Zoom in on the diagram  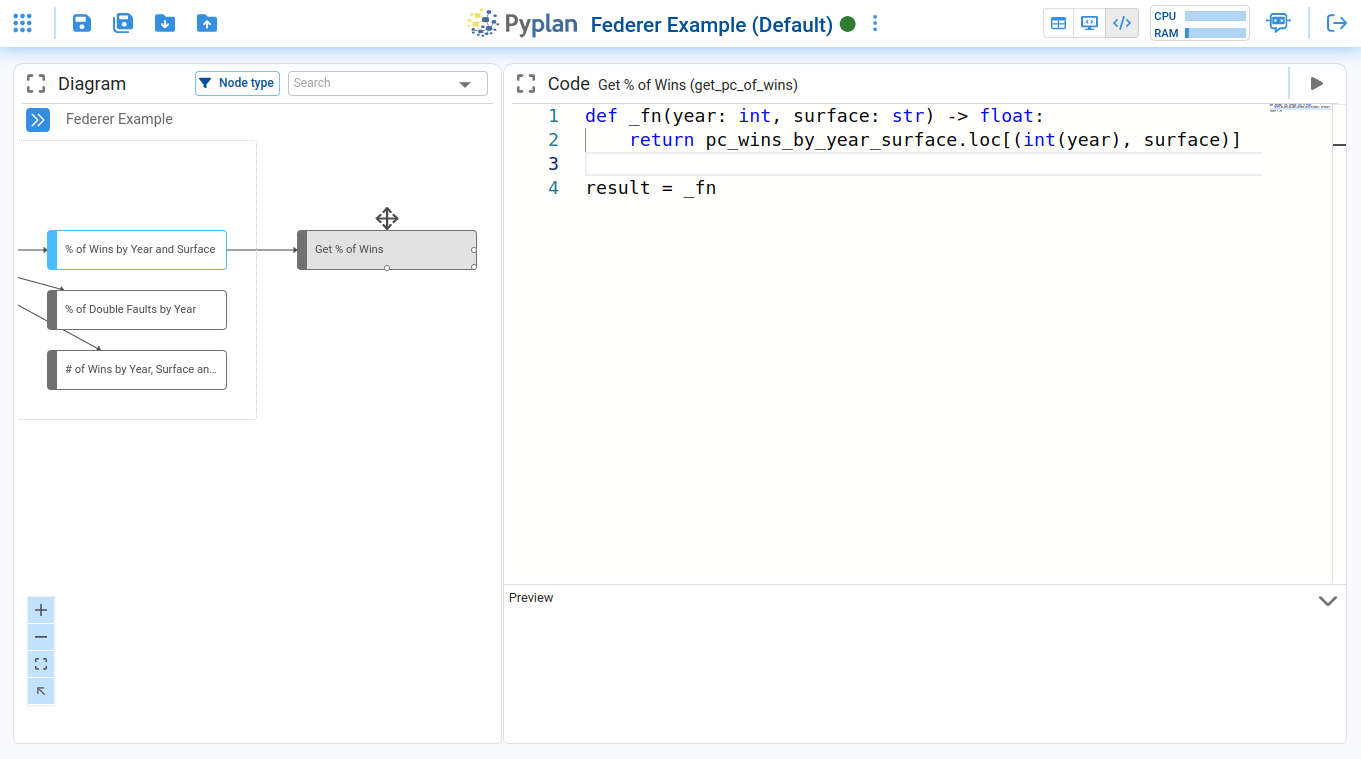(41, 609)
